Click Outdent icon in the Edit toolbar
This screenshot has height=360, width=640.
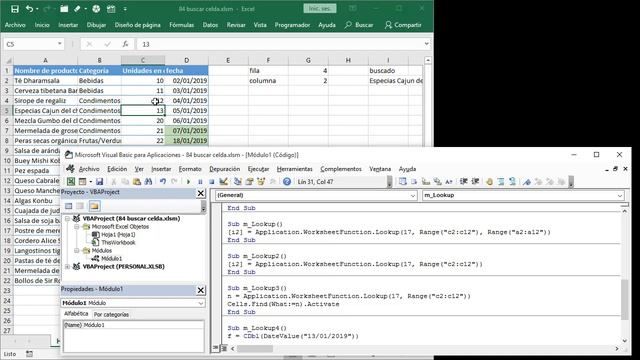point(475,182)
